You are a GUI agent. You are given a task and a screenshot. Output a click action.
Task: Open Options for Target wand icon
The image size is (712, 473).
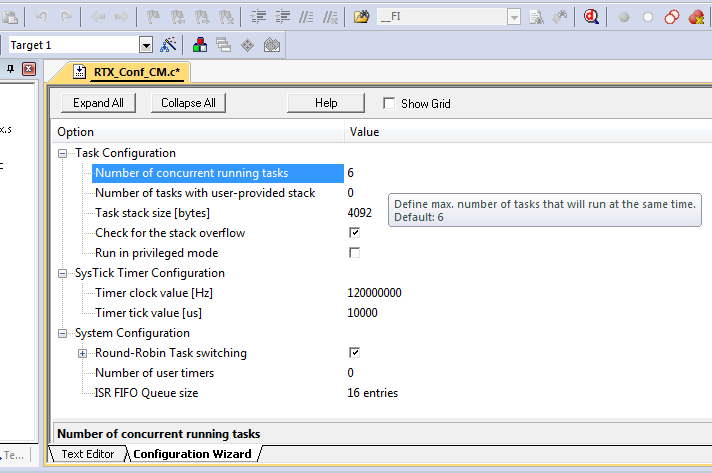168,45
